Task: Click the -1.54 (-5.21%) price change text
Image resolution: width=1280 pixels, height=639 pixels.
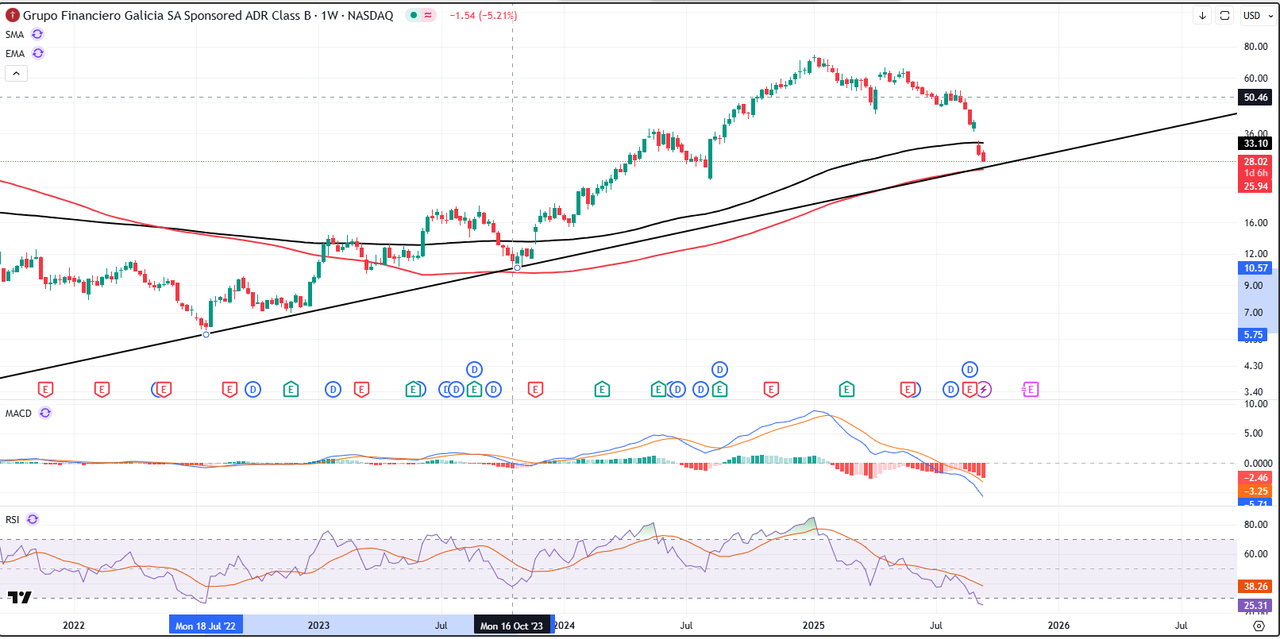Action: tap(482, 15)
